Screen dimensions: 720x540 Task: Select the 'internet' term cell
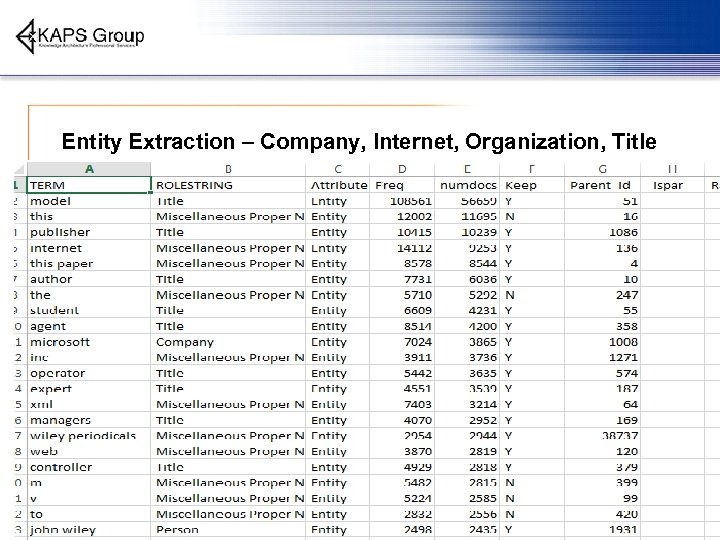[89, 248]
